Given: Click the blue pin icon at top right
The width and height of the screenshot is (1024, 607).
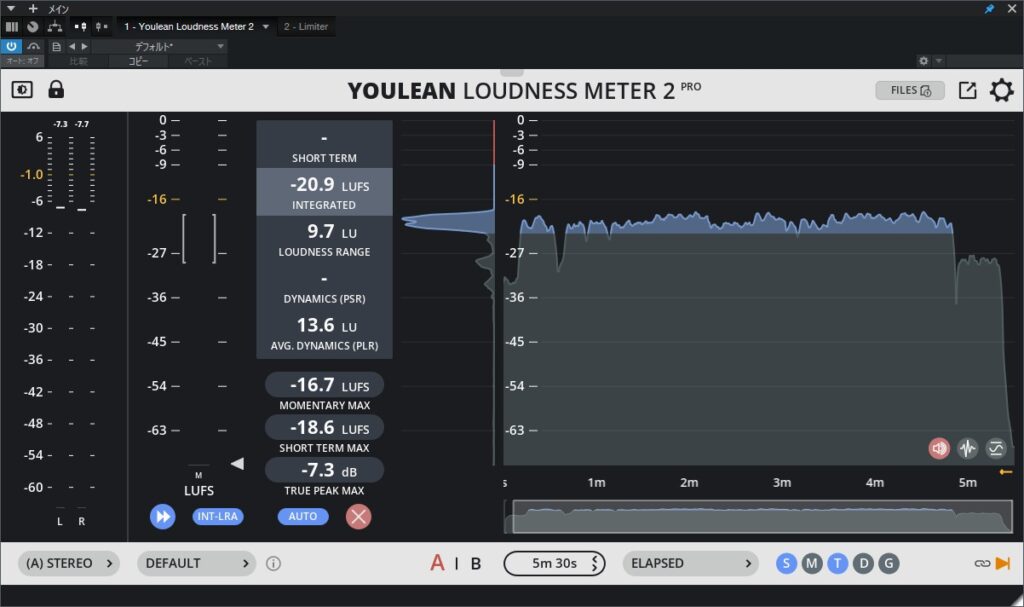Looking at the screenshot, I should click(989, 8).
